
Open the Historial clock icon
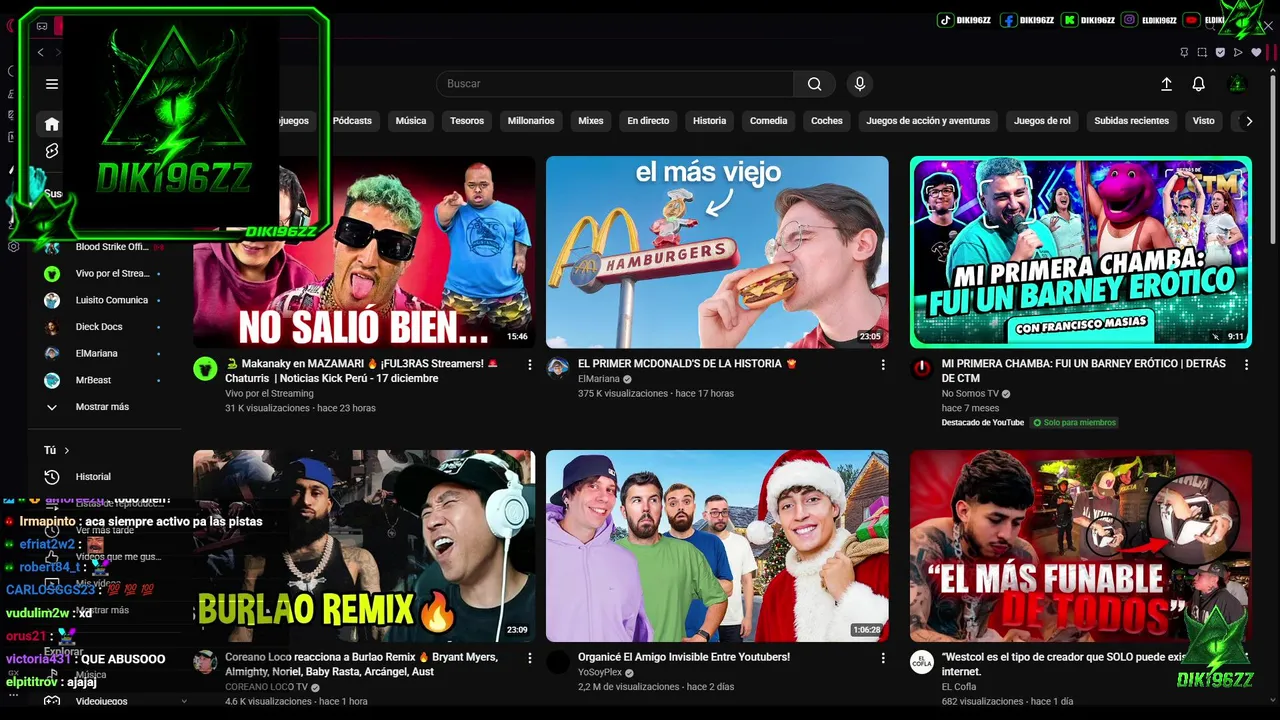pos(52,477)
